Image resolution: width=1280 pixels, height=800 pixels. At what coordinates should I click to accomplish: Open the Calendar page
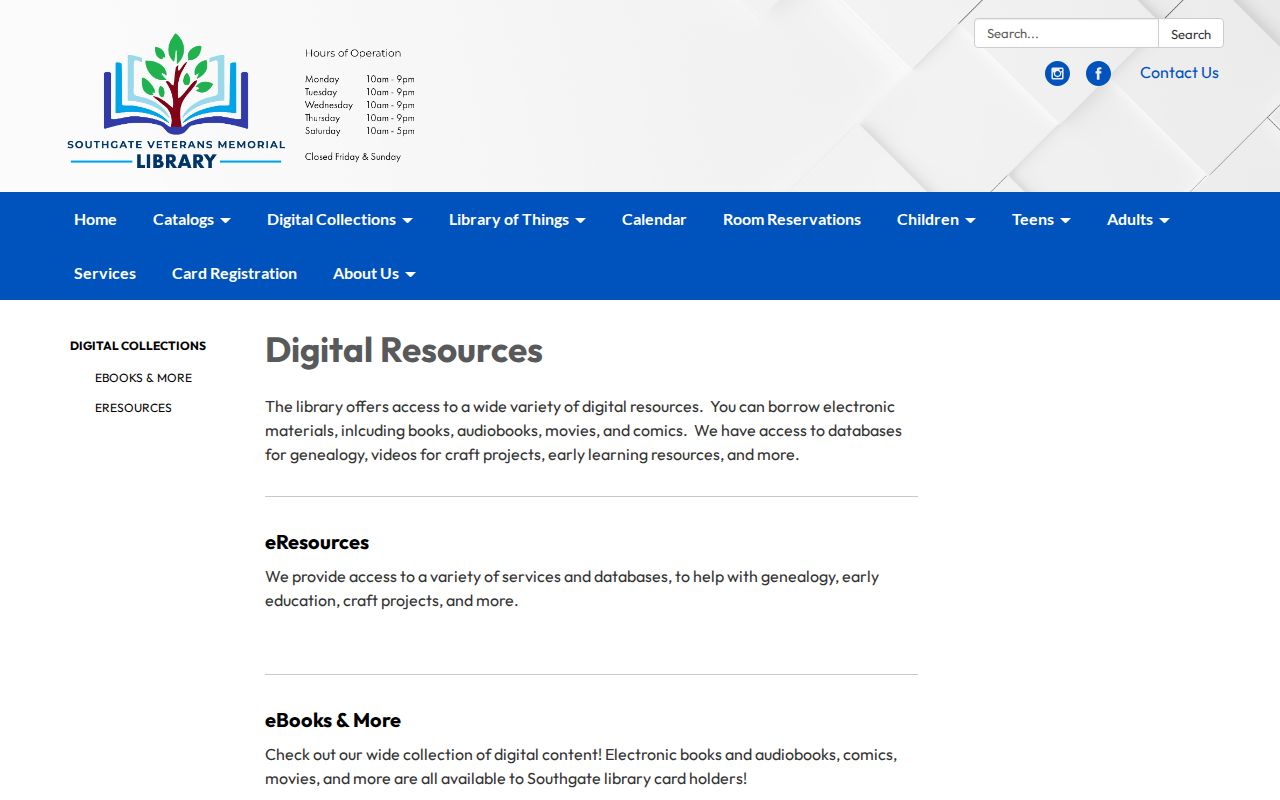pyautogui.click(x=654, y=219)
